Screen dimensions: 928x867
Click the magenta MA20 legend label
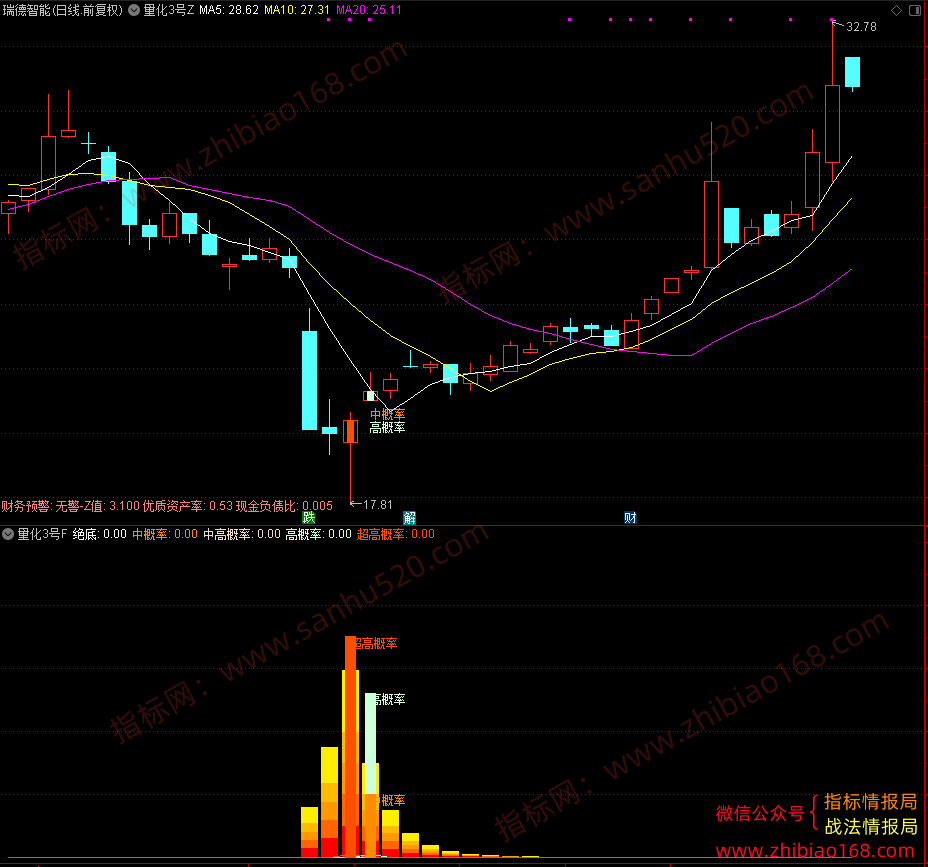(369, 10)
